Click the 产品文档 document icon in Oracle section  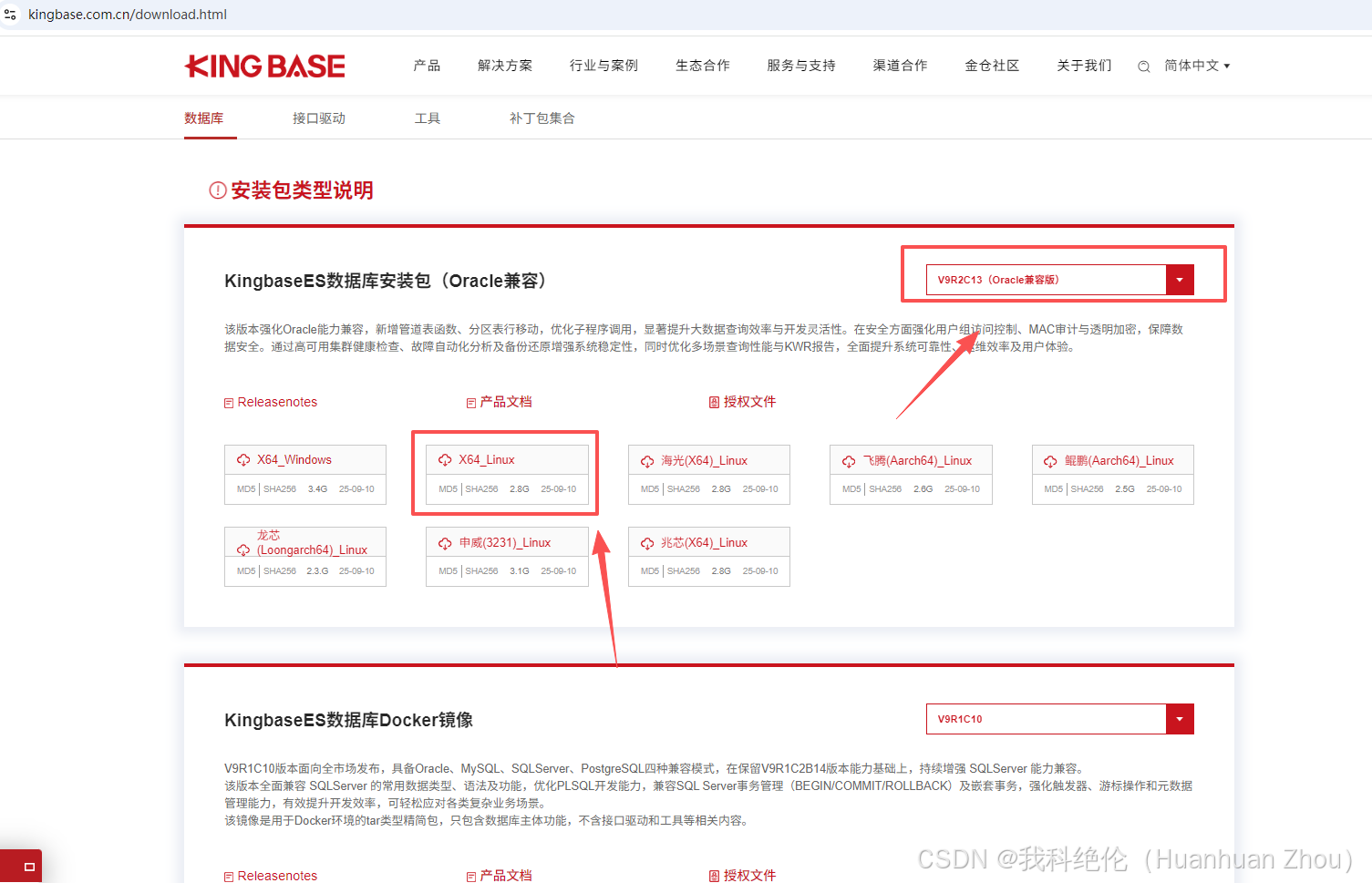click(471, 403)
